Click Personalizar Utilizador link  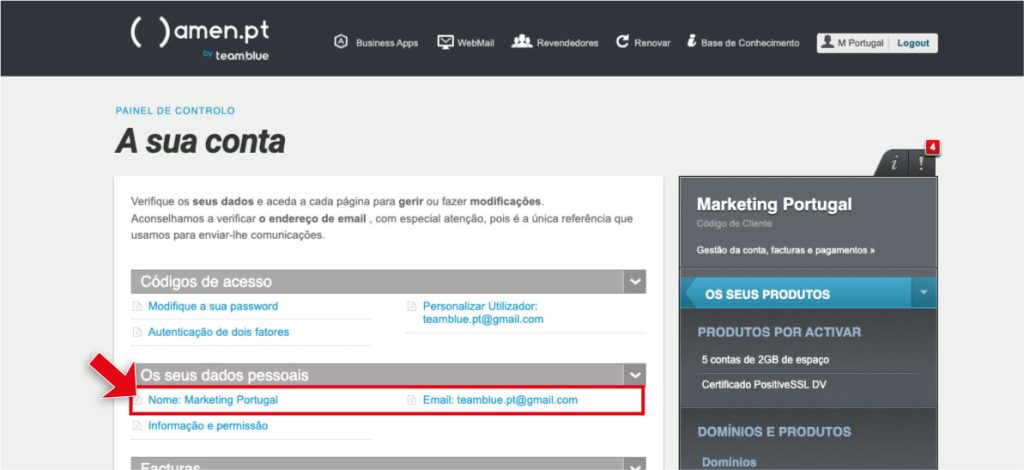[479, 306]
